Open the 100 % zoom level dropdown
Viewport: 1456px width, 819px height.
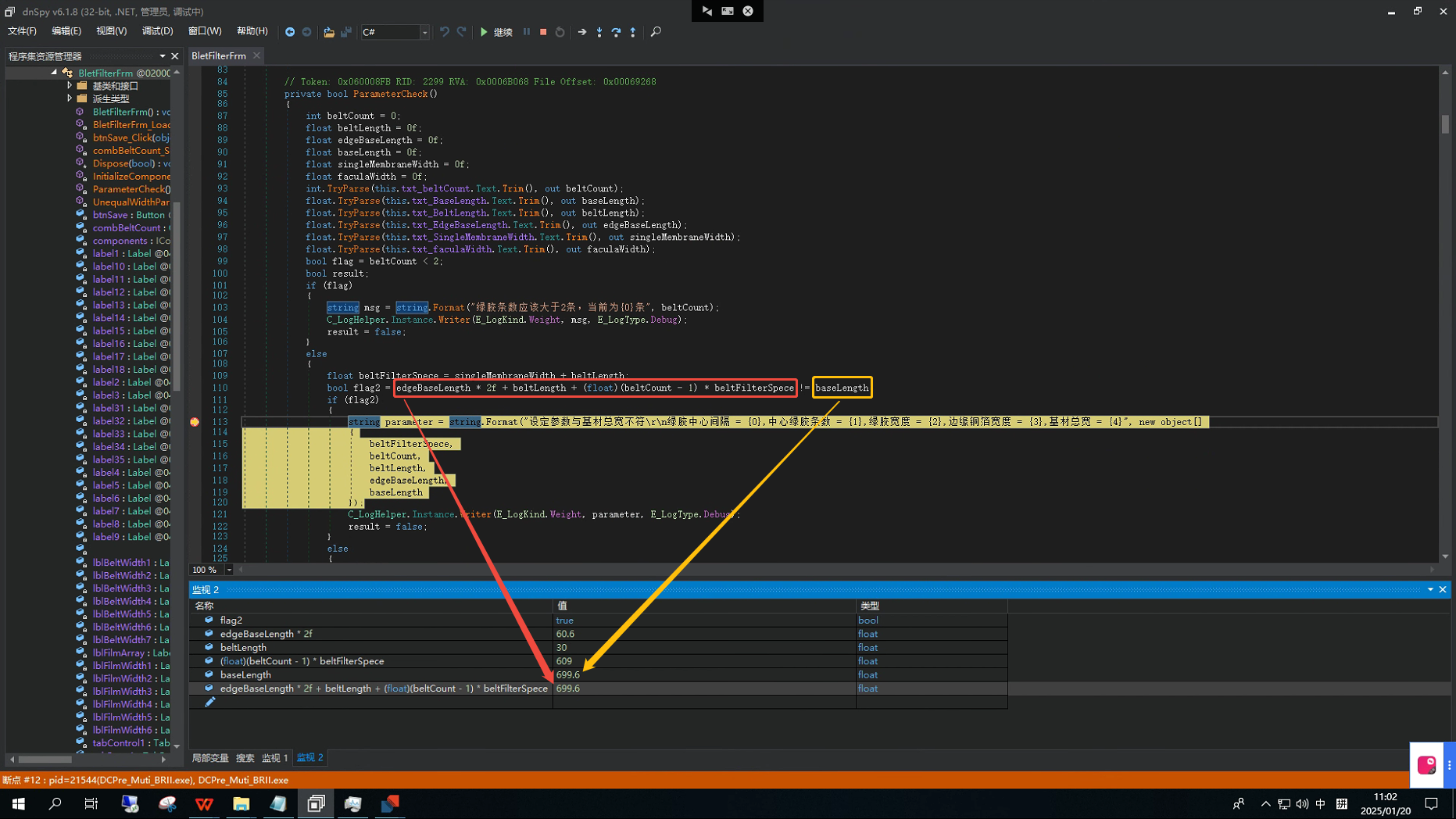(229, 570)
